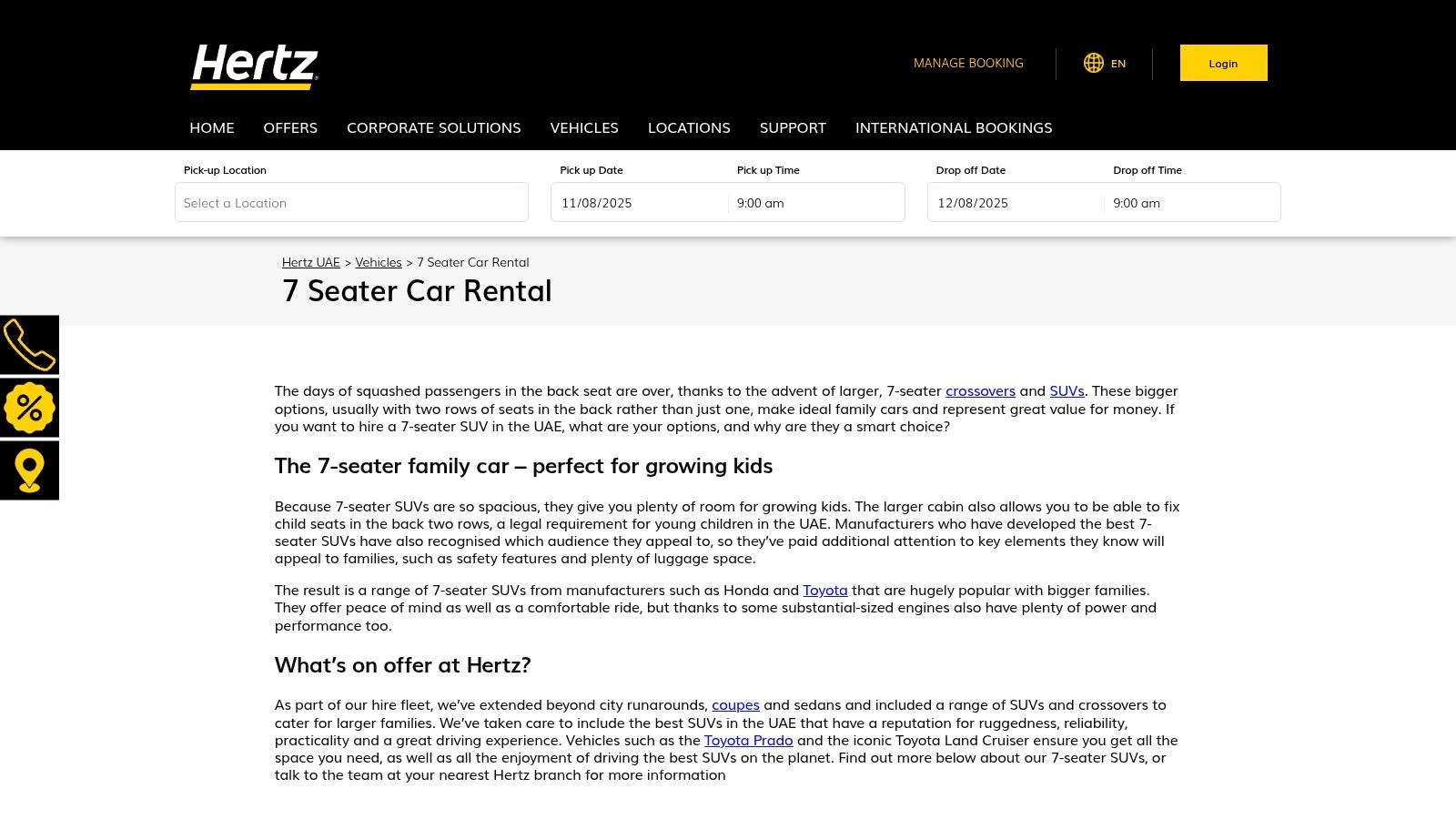
Task: Open the Select a Location dropdown
Action: 351,202
